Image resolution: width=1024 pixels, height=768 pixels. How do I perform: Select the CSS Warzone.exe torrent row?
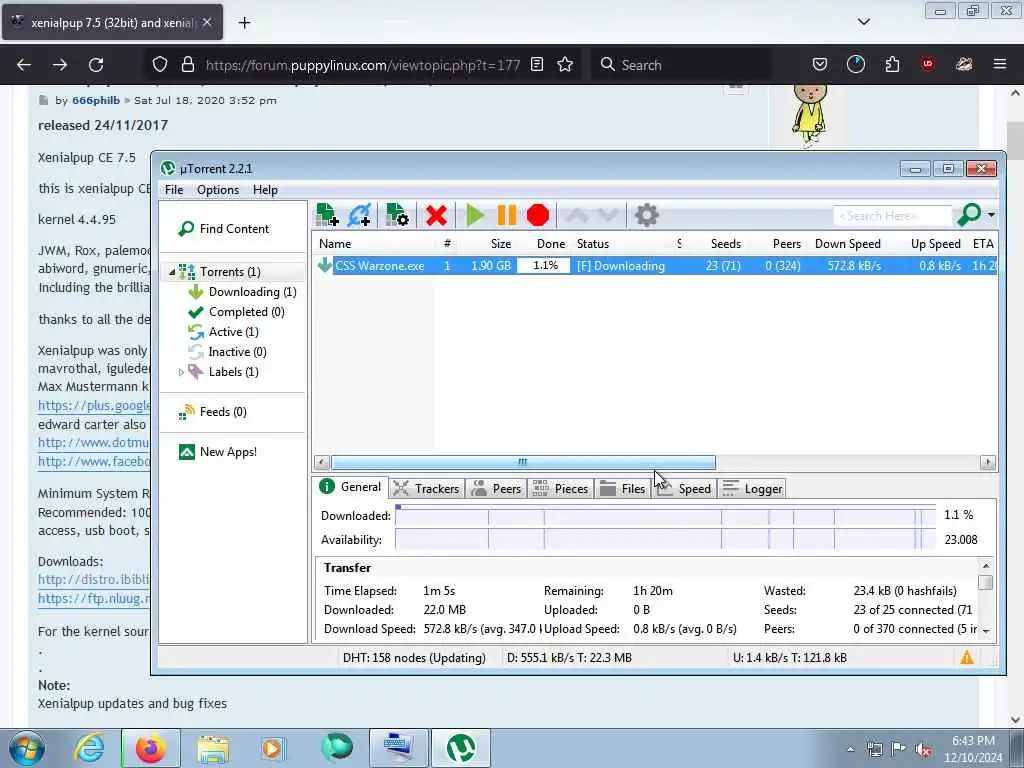click(x=655, y=266)
